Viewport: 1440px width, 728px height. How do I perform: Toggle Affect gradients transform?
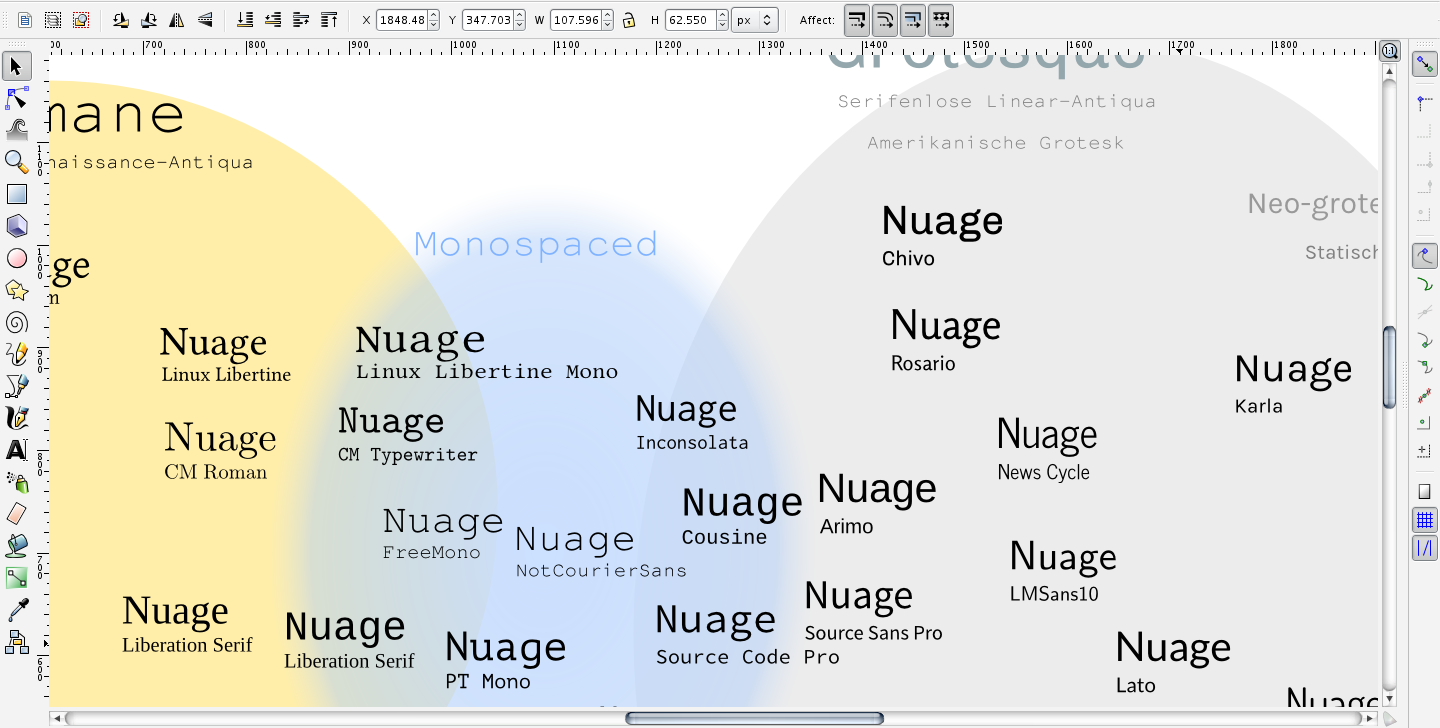point(913,20)
